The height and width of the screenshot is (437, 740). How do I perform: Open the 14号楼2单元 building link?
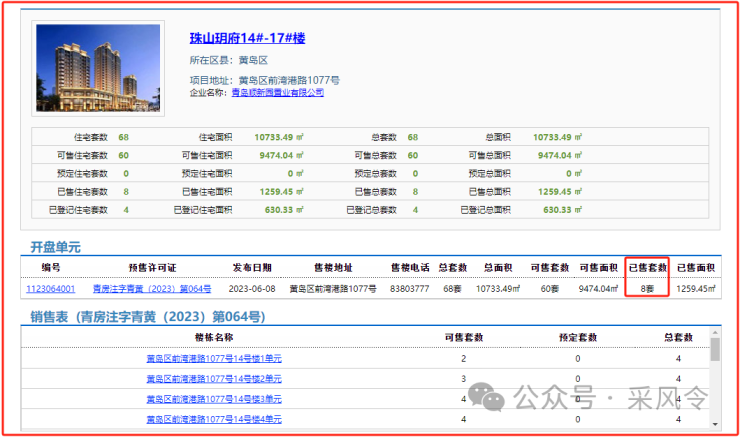[213, 378]
